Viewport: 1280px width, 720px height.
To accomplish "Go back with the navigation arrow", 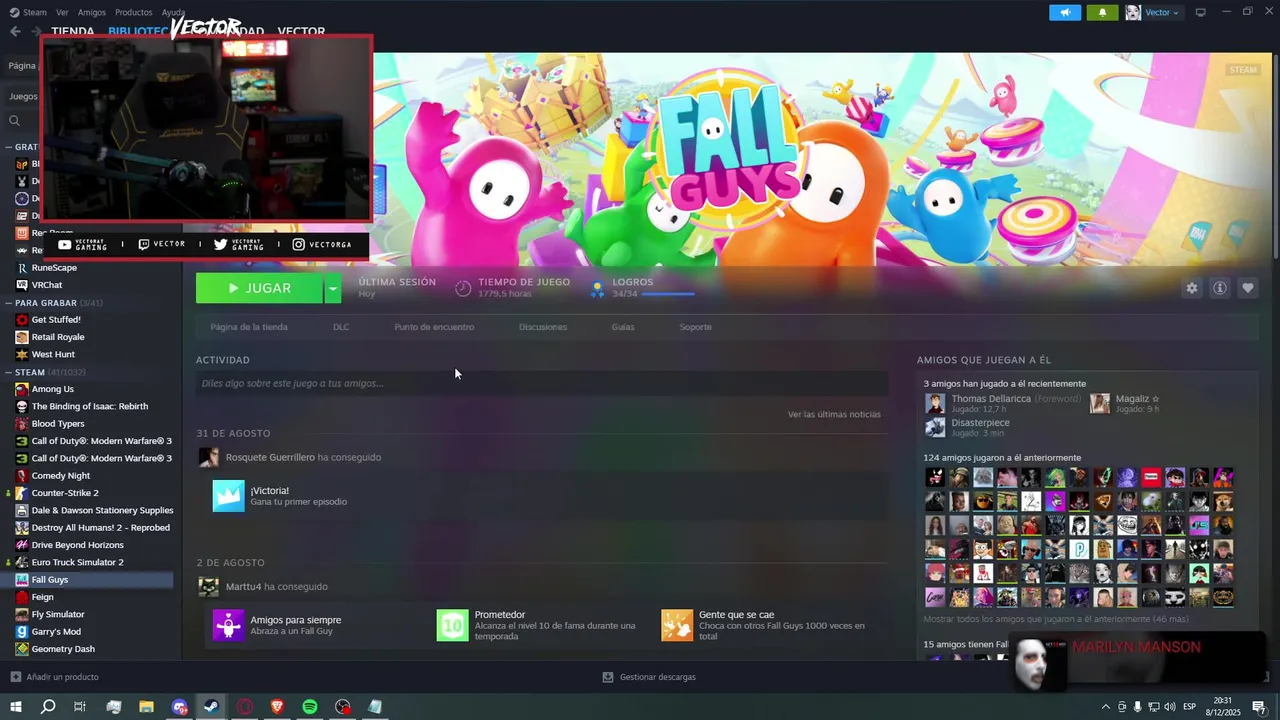I will [x=15, y=31].
